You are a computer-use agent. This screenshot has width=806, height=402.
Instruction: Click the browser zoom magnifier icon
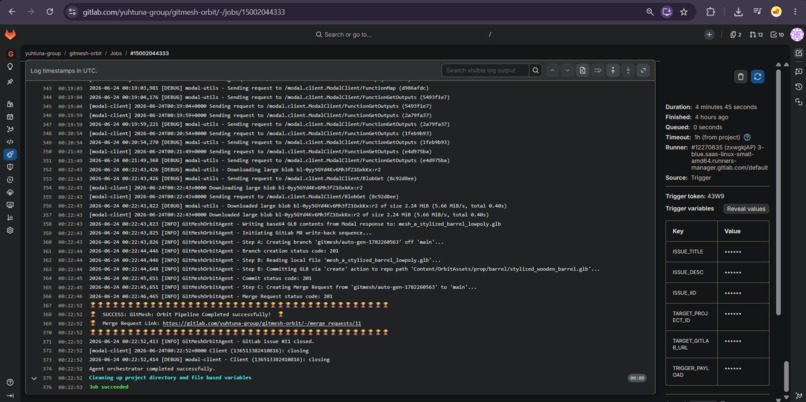pyautogui.click(x=650, y=12)
